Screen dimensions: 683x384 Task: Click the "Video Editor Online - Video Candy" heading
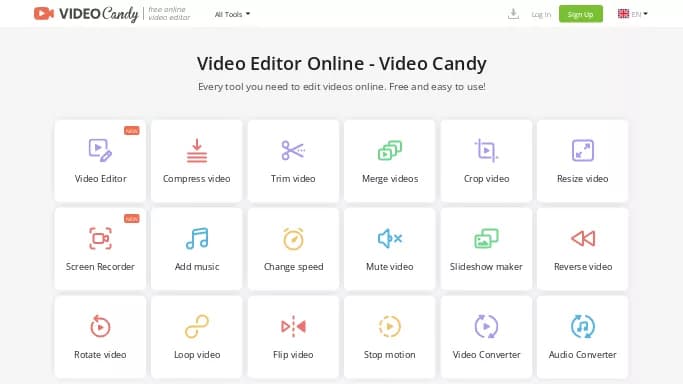tap(342, 64)
